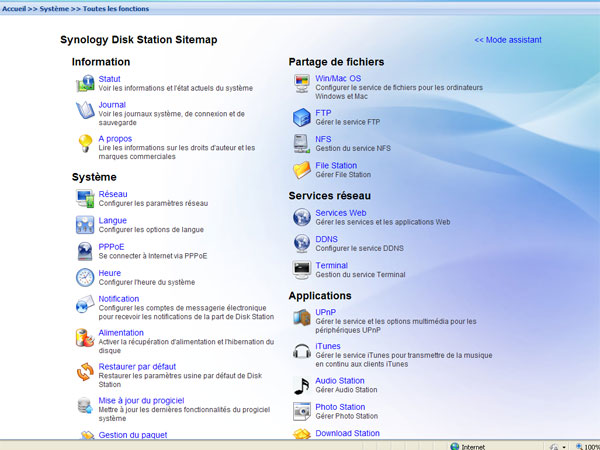Click the Photo Station camera icon
The height and width of the screenshot is (450, 600).
pyautogui.click(x=302, y=411)
